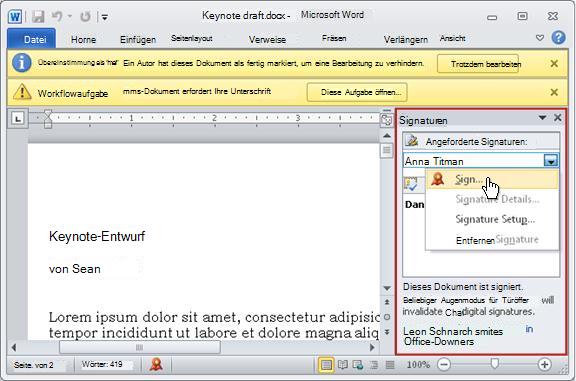Click the blue info icon in message bar
The image size is (576, 381).
pyautogui.click(x=21, y=63)
